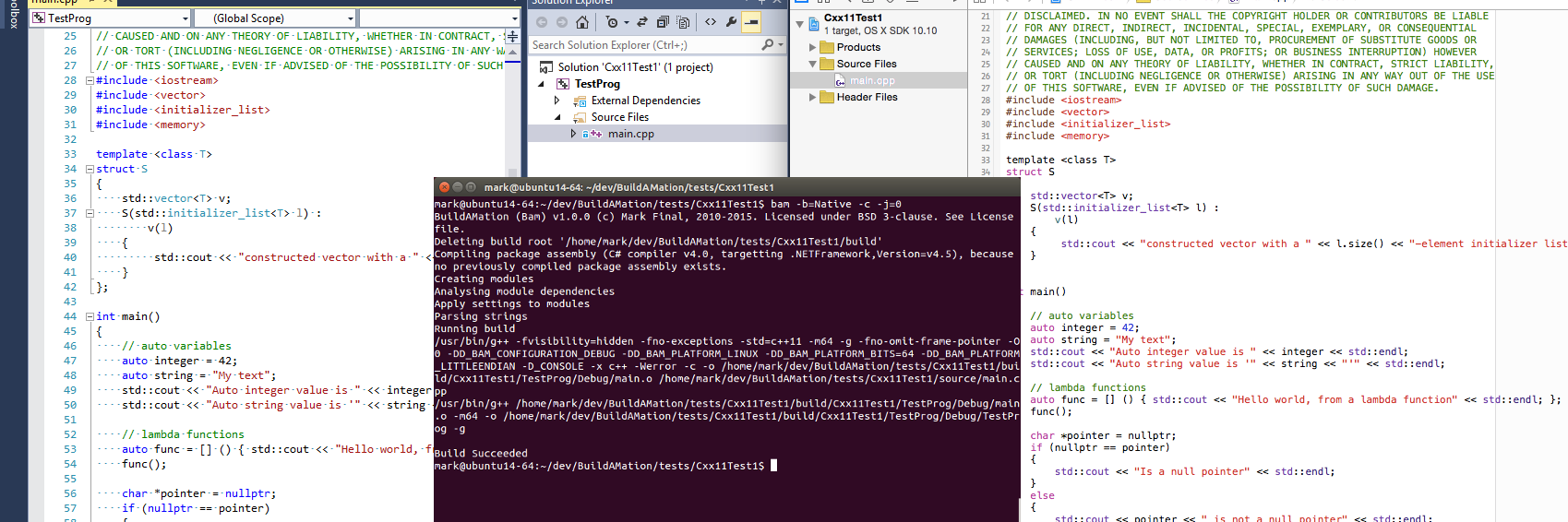1568x522 pixels.
Task: Click 'Build Succeeded' text in terminal
Action: (x=481, y=454)
